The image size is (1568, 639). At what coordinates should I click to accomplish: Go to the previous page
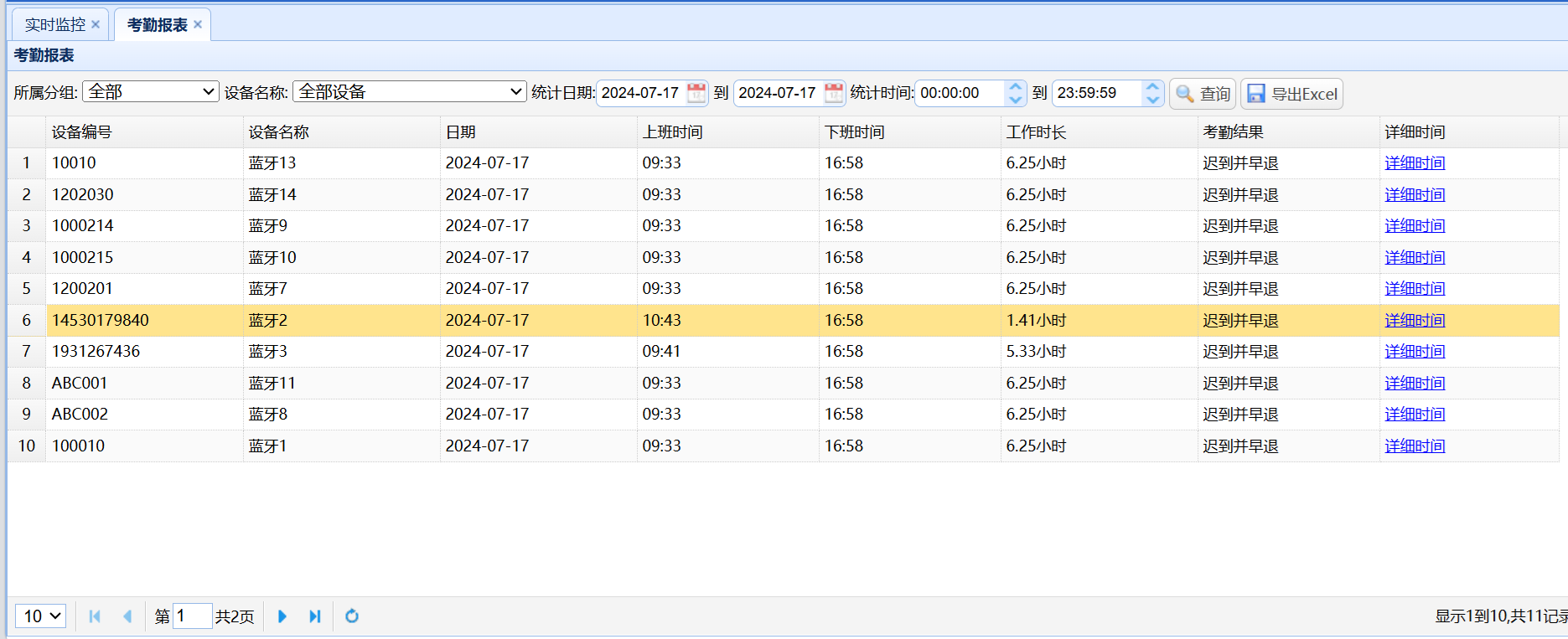point(127,616)
